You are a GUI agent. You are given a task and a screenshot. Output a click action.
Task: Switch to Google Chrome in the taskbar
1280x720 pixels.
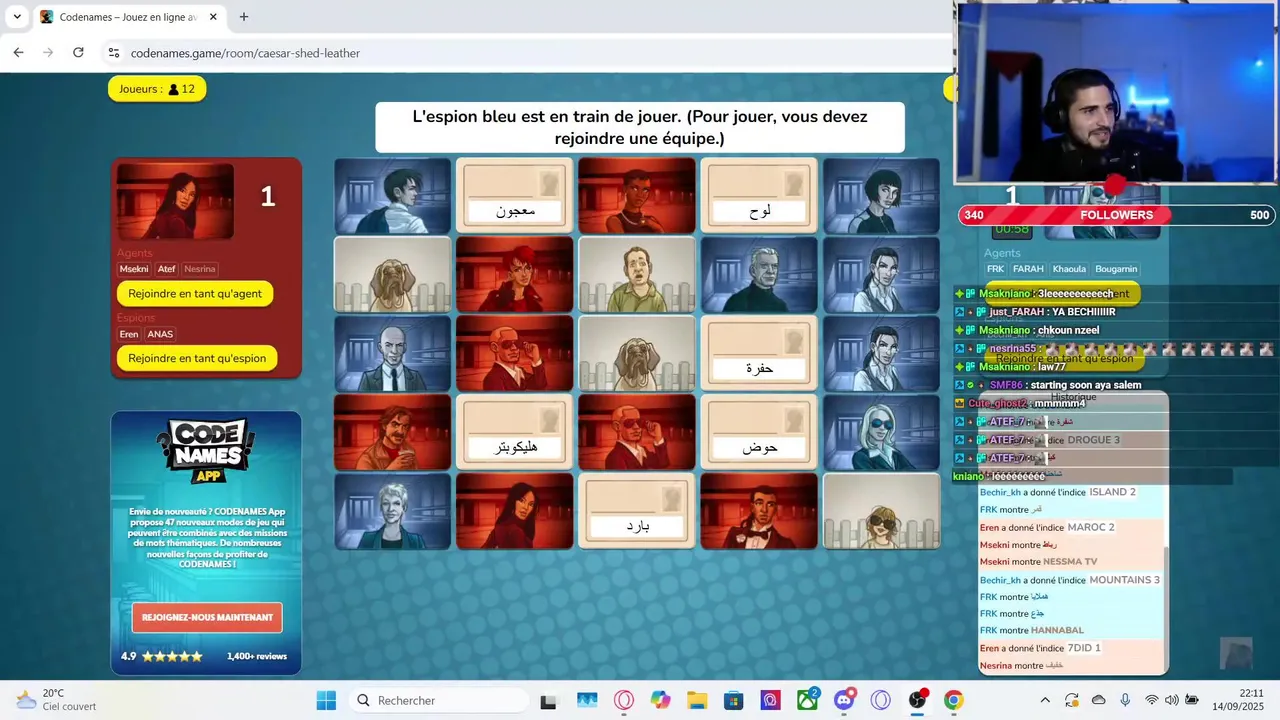pos(954,700)
